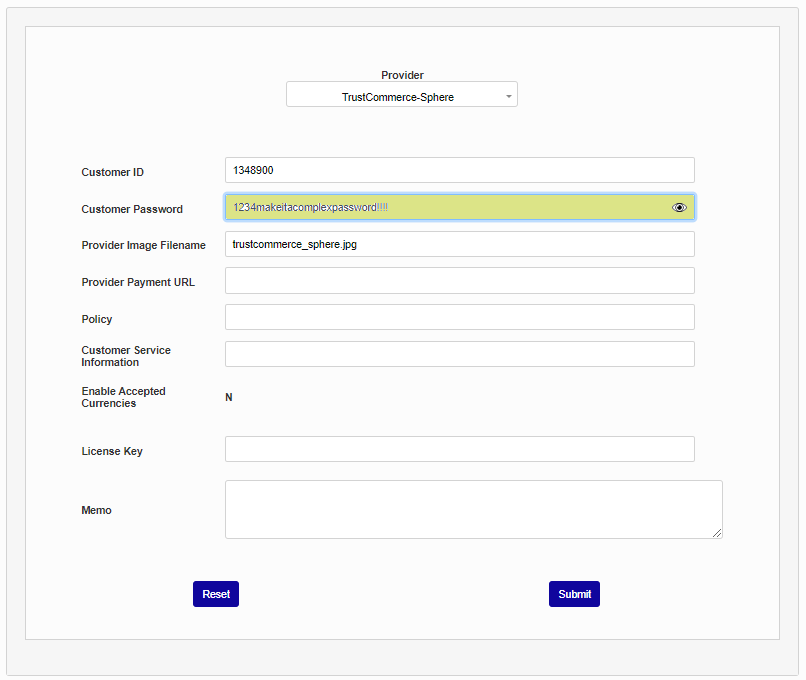Viewport: 806px width, 680px height.
Task: Click the Customer Password label
Action: 132,209
